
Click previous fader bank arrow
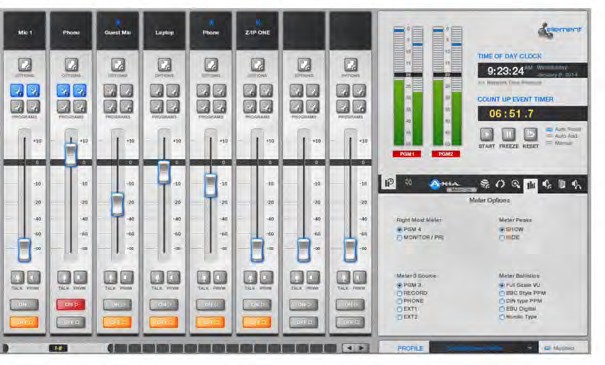pyautogui.click(x=349, y=348)
